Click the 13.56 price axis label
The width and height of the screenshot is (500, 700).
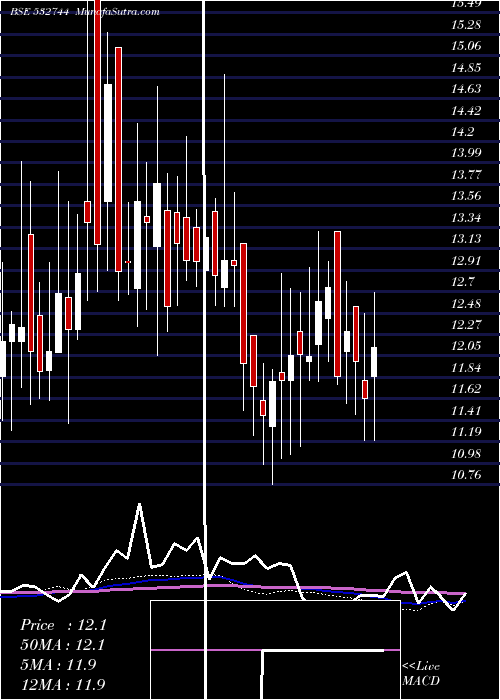[466, 196]
